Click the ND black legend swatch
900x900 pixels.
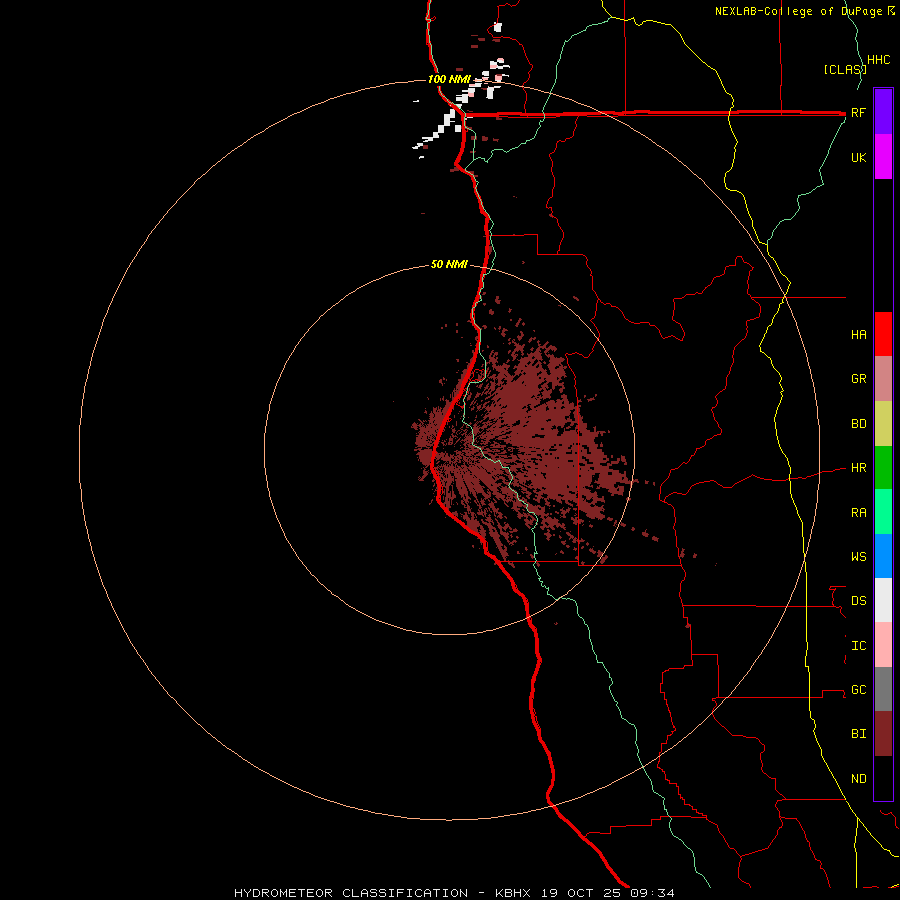[883, 778]
